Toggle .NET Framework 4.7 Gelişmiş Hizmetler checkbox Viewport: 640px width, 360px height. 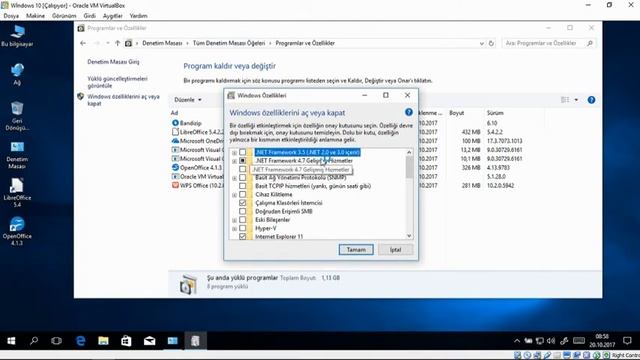click(x=242, y=161)
